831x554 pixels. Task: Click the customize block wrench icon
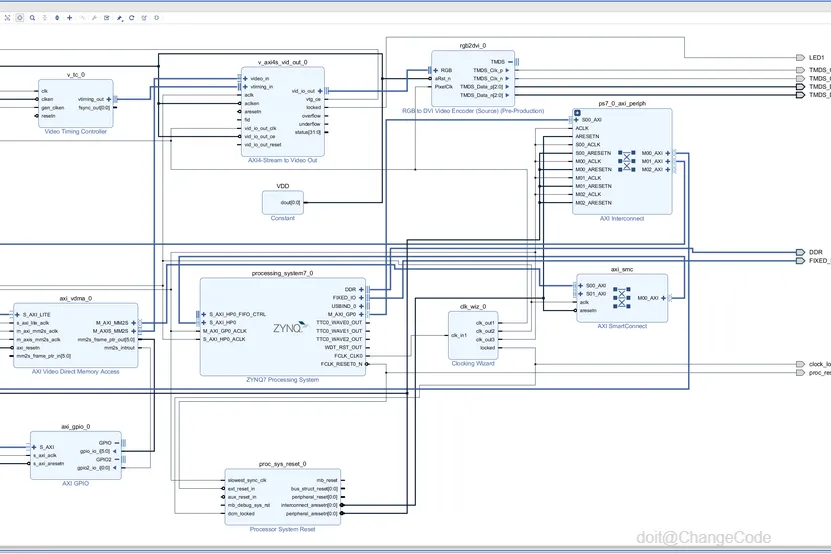point(94,17)
